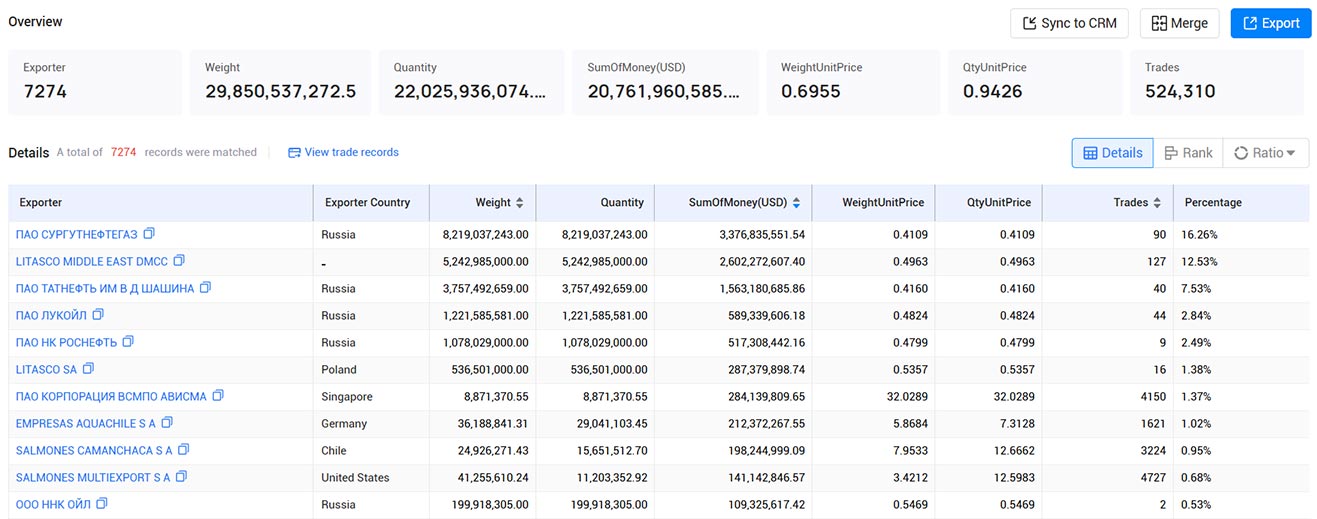Copy LITASCO SA name icon
The image size is (1317, 519).
(x=88, y=369)
